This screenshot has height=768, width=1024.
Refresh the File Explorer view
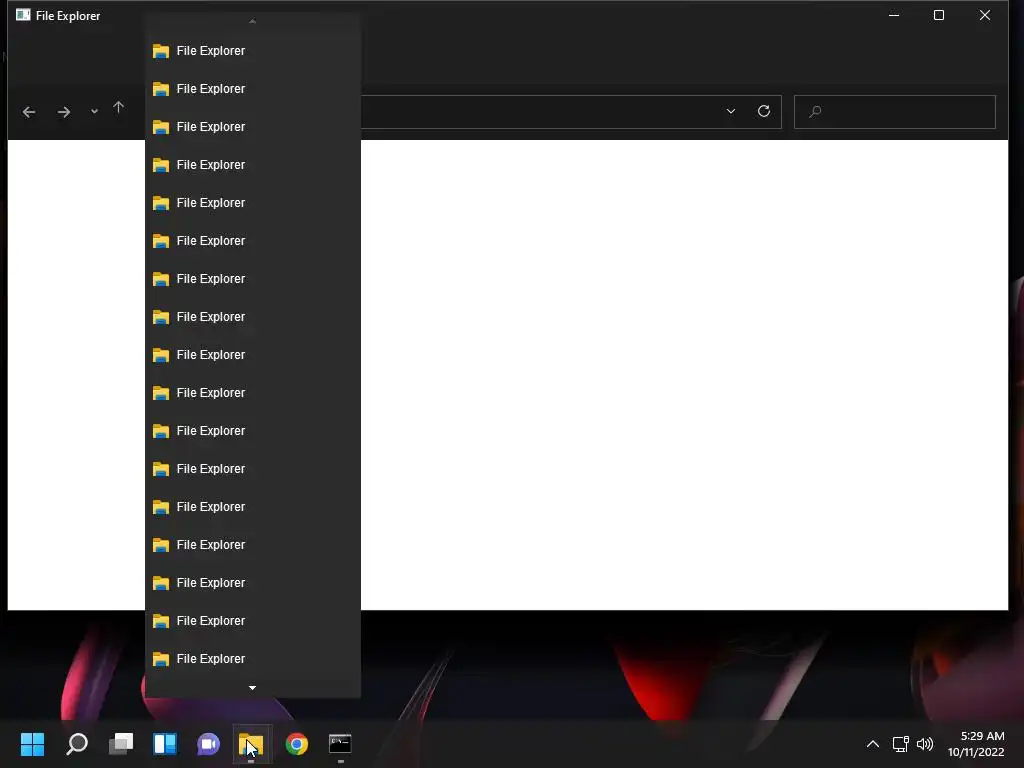(x=763, y=111)
